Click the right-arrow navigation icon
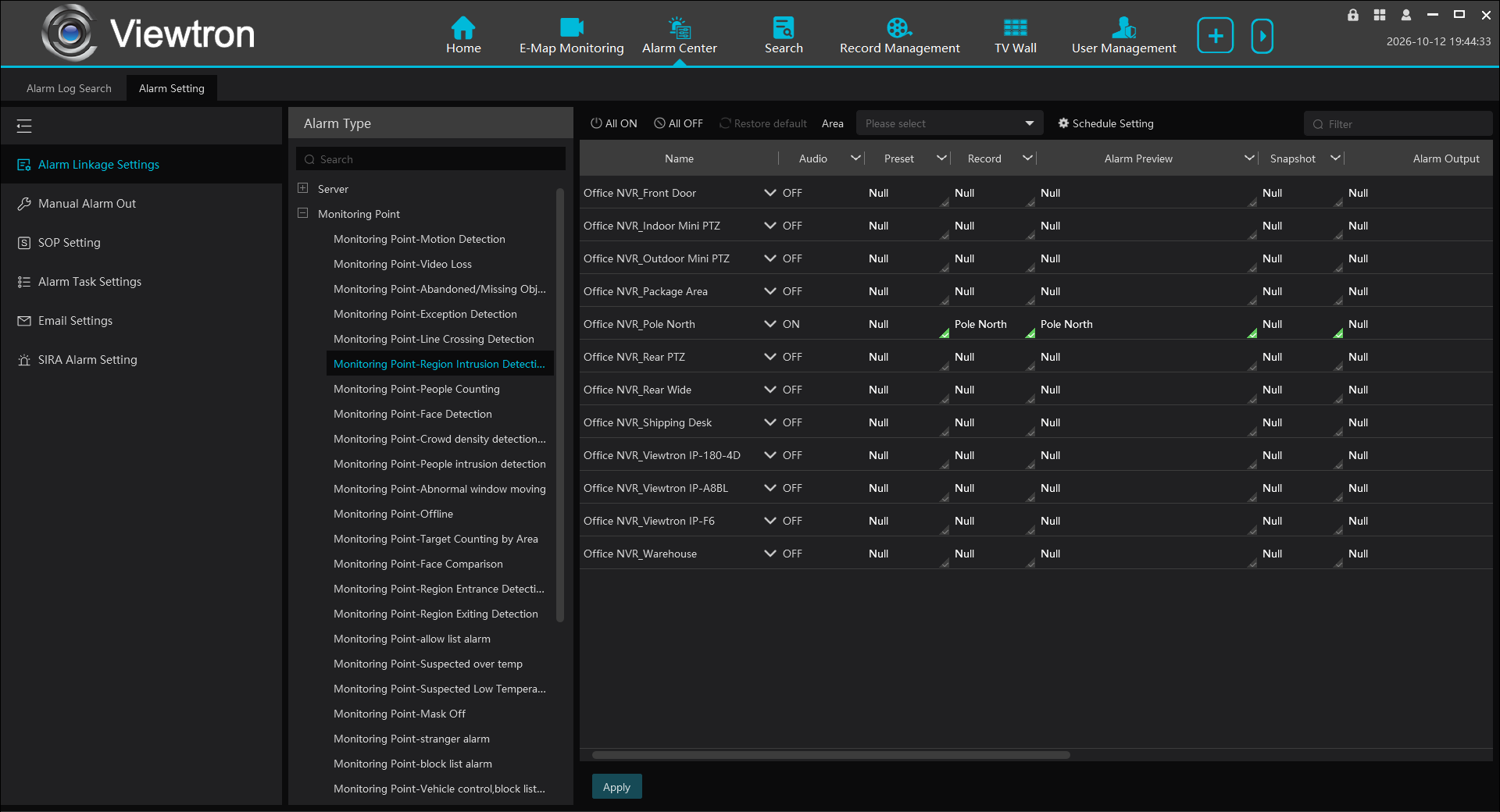Image resolution: width=1500 pixels, height=812 pixels. pyautogui.click(x=1262, y=35)
